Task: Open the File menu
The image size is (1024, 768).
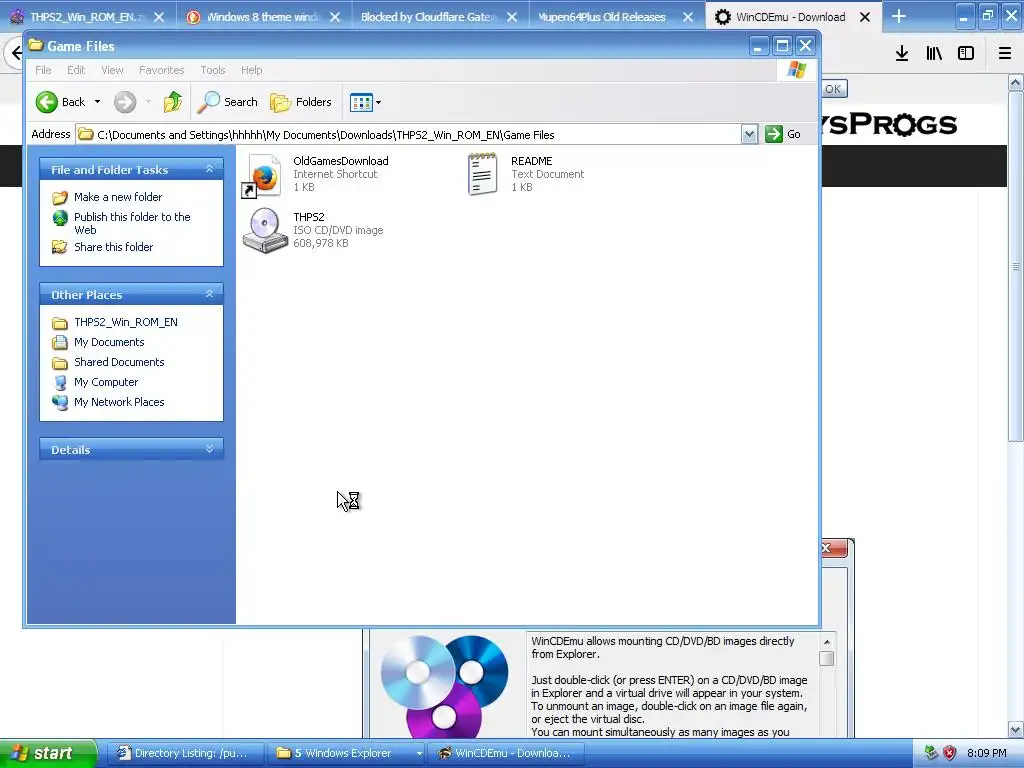Action: 43,70
